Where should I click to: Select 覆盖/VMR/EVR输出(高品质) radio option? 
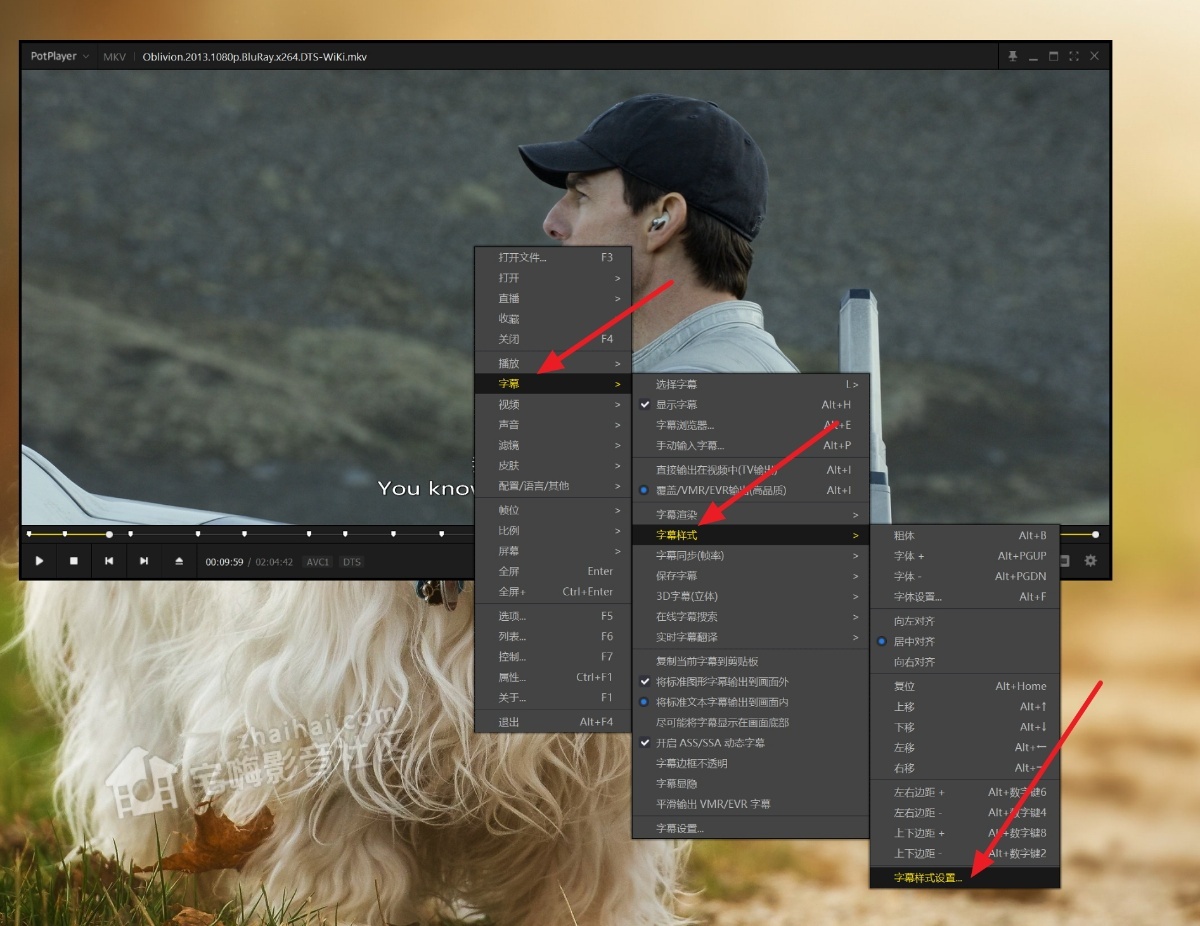[x=751, y=491]
